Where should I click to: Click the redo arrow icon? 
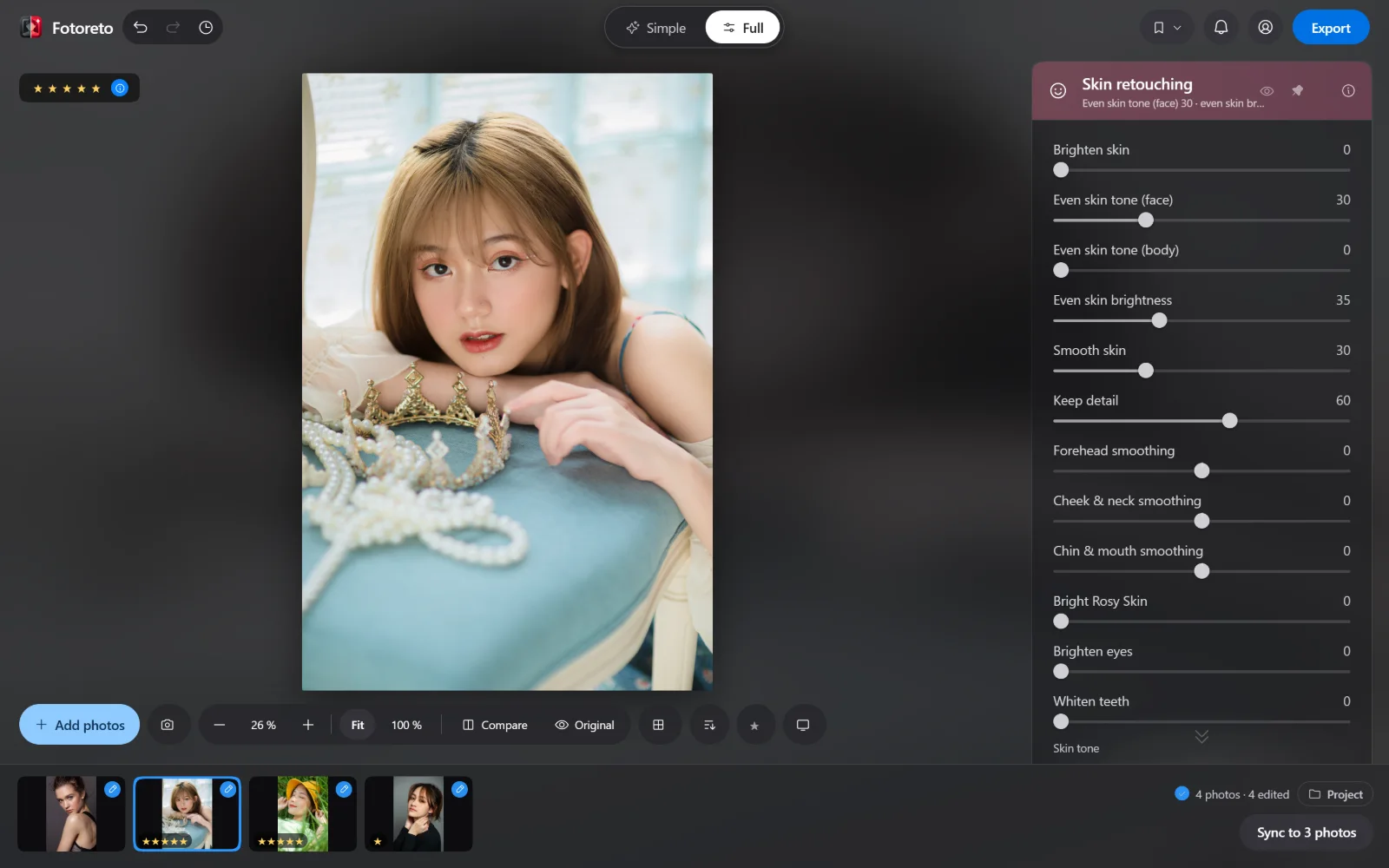coord(173,28)
